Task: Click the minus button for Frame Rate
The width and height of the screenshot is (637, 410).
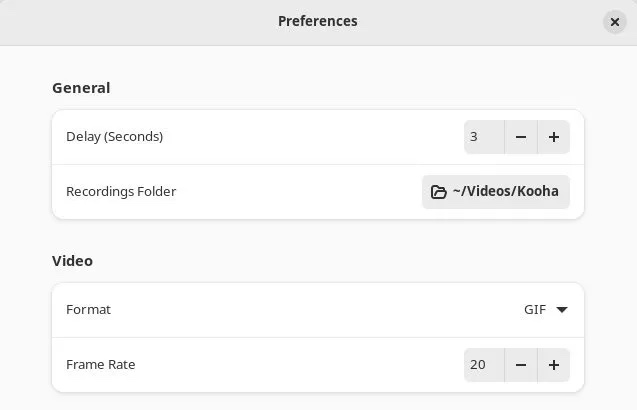Action: (521, 365)
